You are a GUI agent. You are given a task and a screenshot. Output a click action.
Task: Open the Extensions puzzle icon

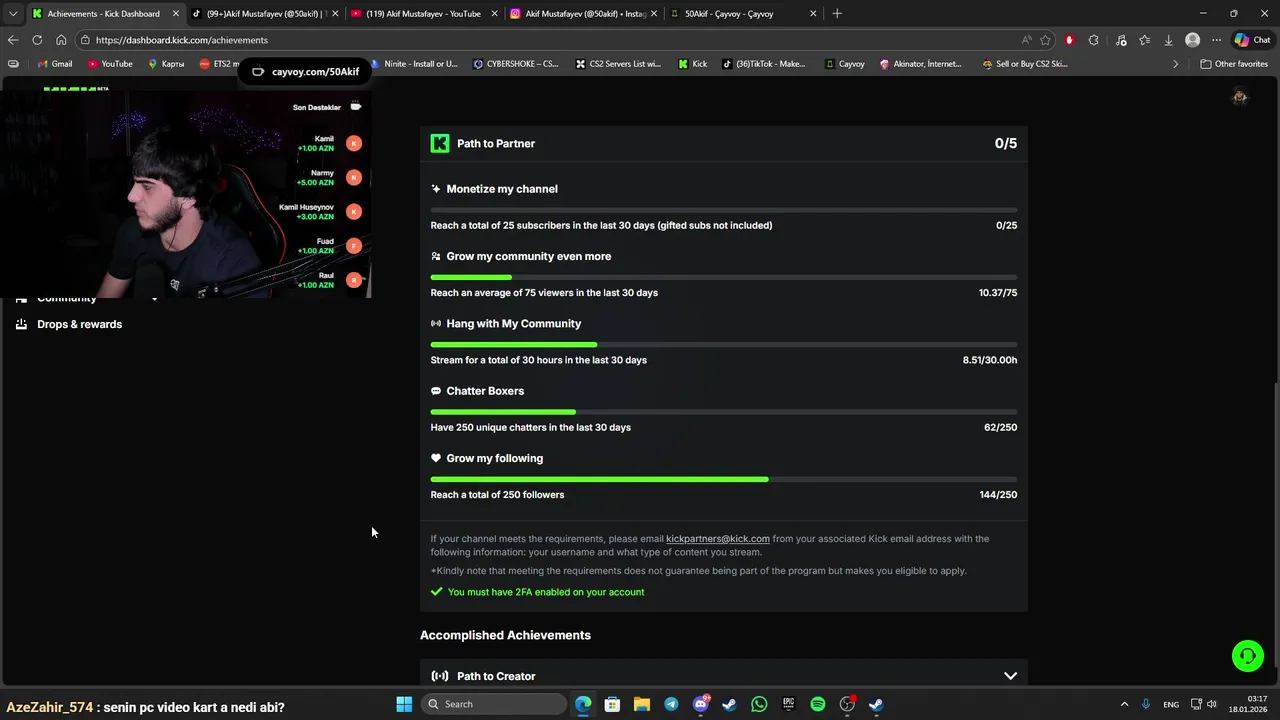[1093, 40]
